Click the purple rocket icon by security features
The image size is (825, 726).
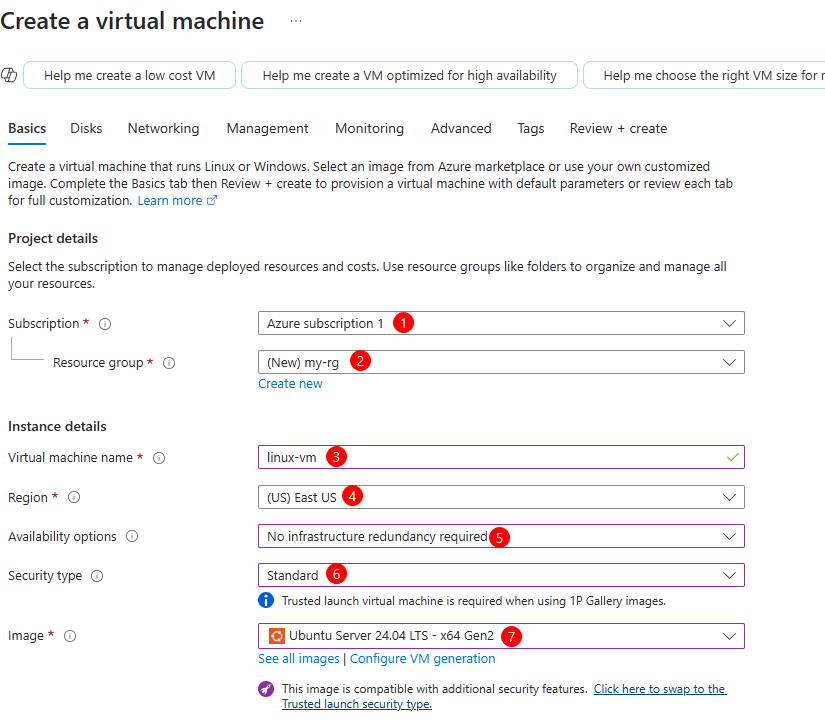click(266, 689)
